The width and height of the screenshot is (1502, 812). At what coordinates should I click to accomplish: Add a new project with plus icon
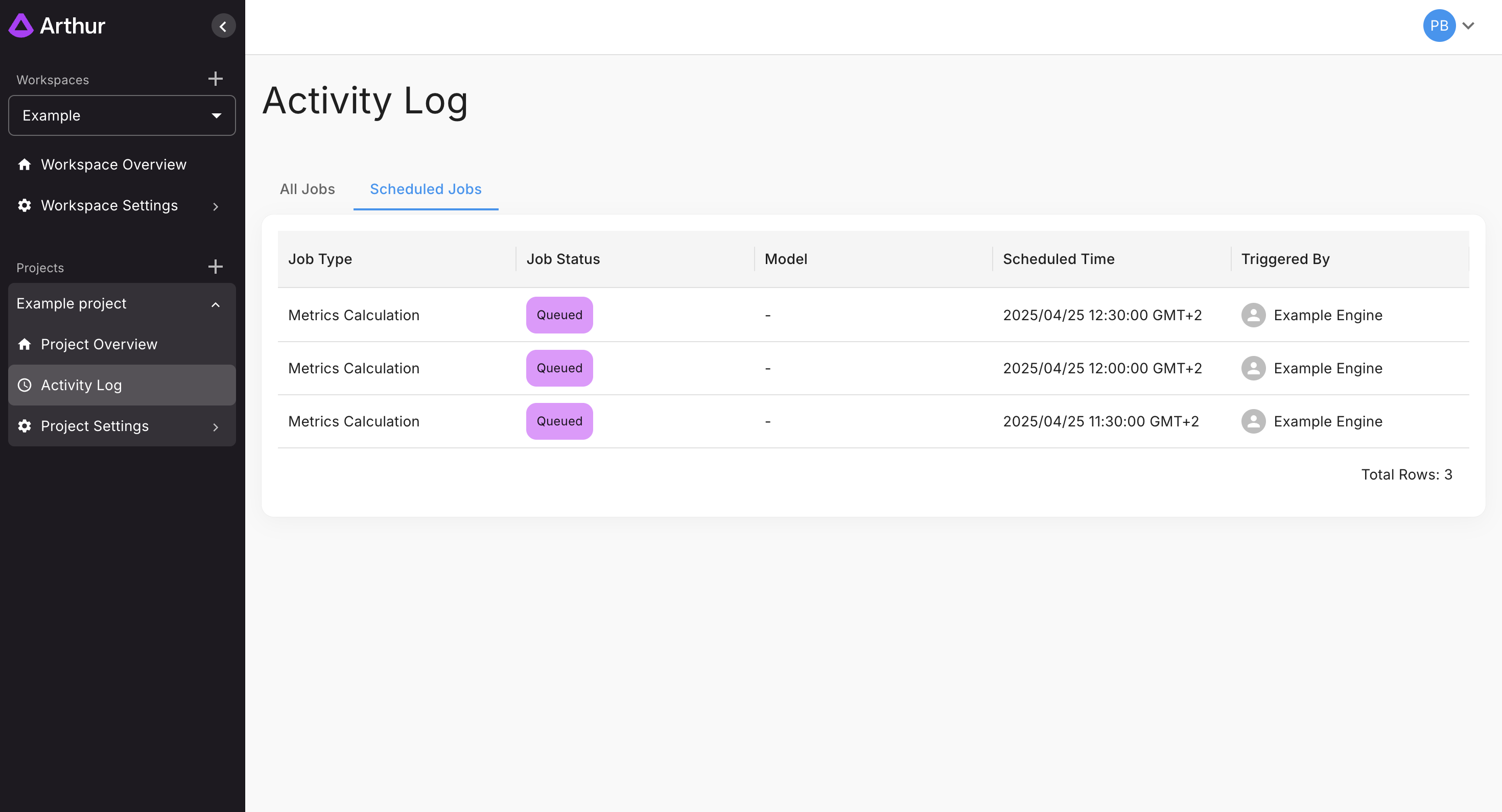(215, 267)
